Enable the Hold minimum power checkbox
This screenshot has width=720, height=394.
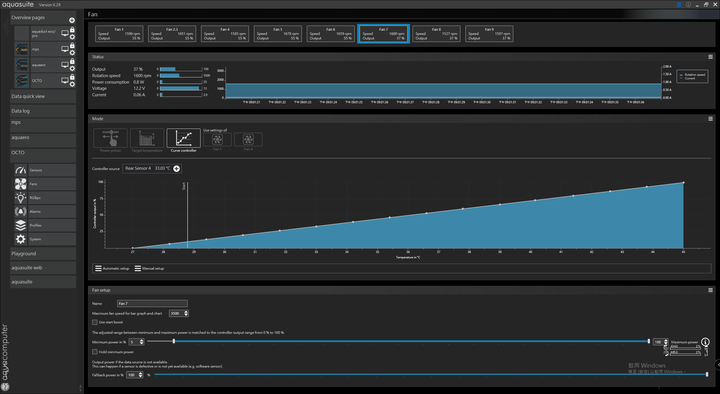tap(95, 352)
